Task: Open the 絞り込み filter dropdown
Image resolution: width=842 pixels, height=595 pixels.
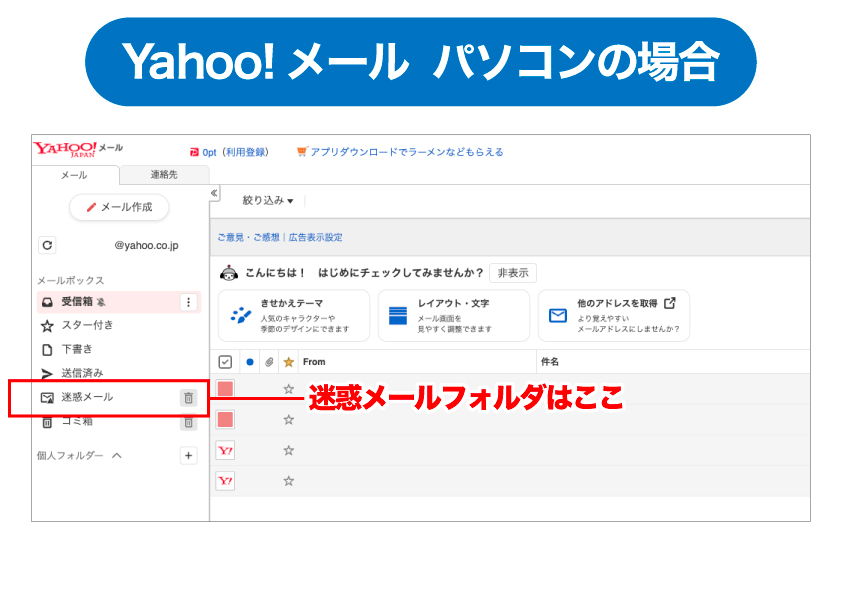Action: [x=268, y=201]
